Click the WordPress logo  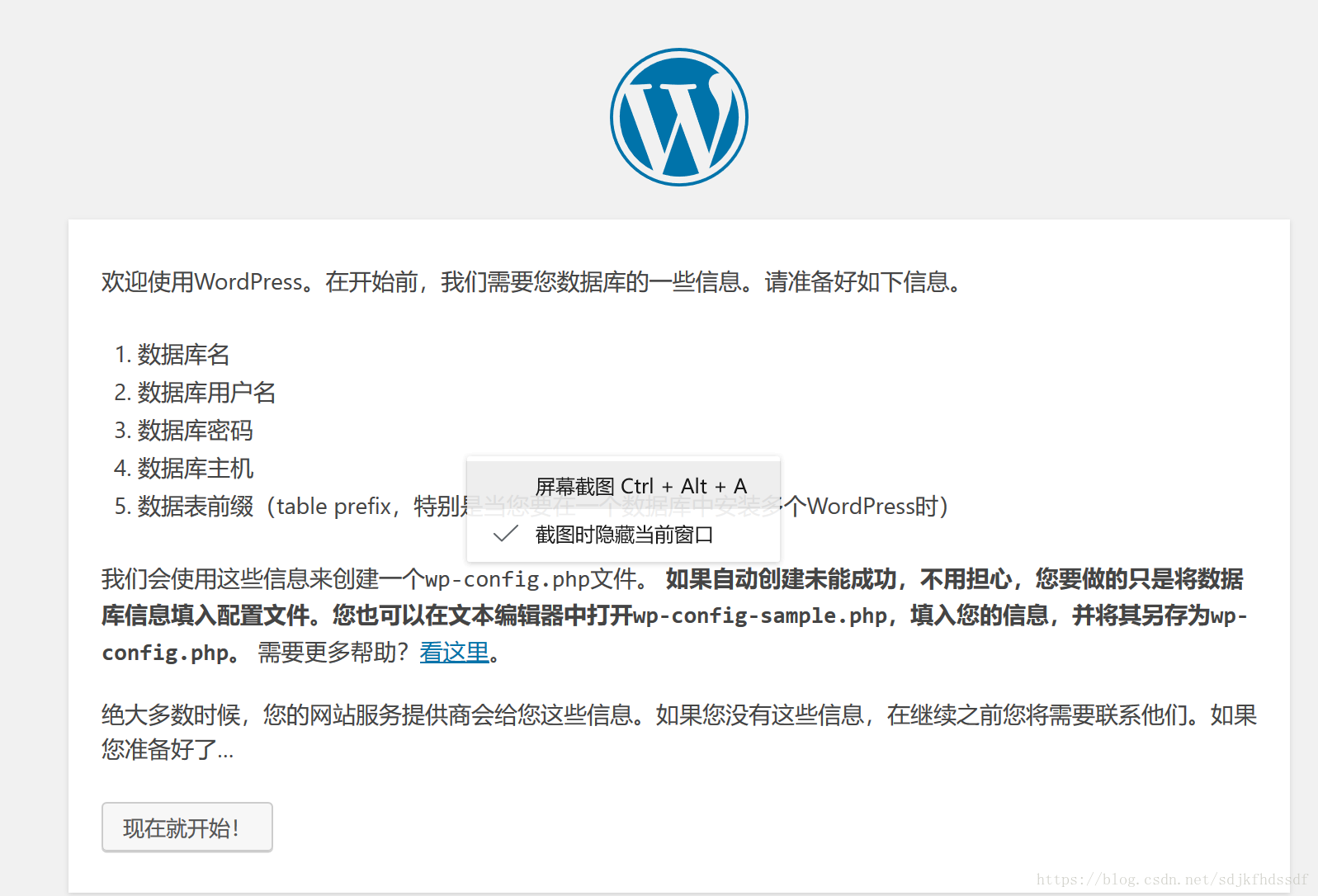(678, 117)
